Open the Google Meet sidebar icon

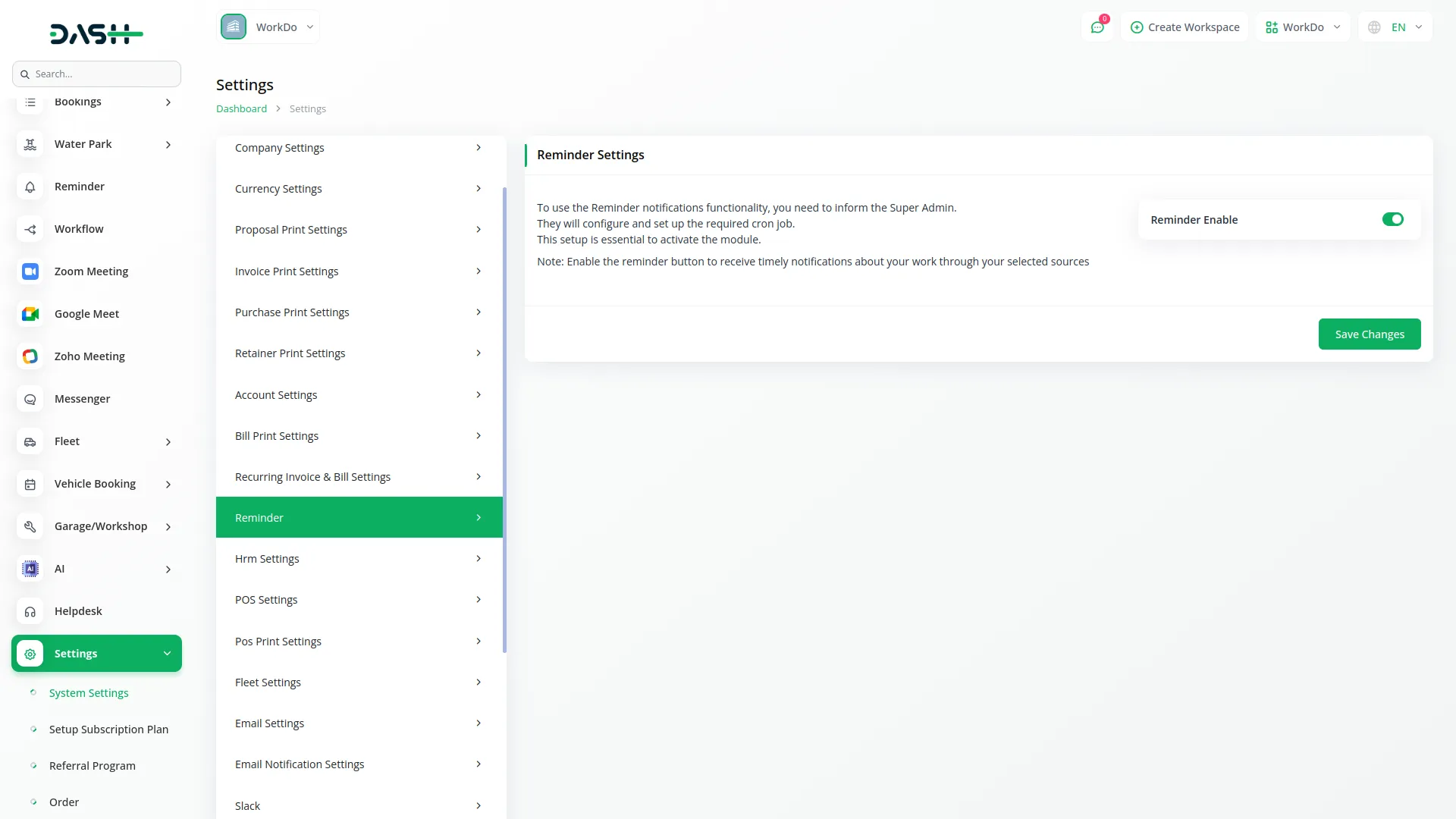(x=30, y=314)
